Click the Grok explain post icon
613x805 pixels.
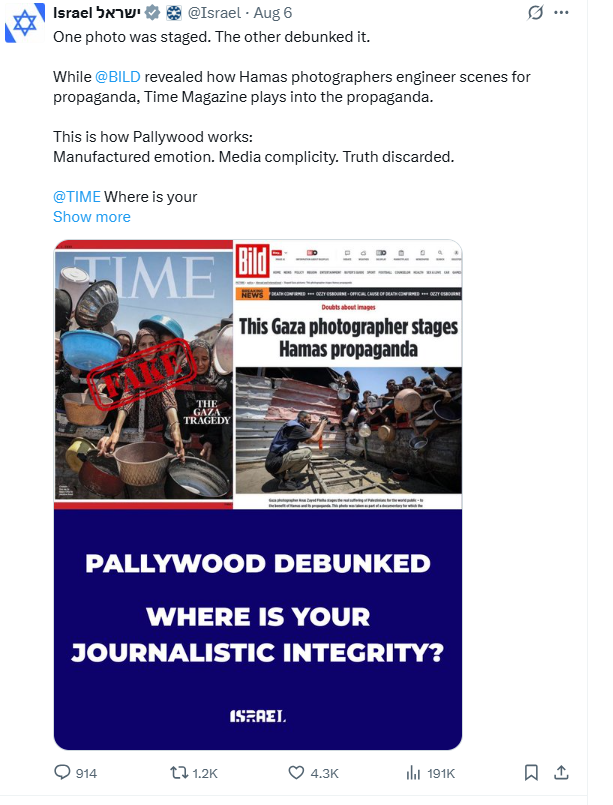coord(535,12)
